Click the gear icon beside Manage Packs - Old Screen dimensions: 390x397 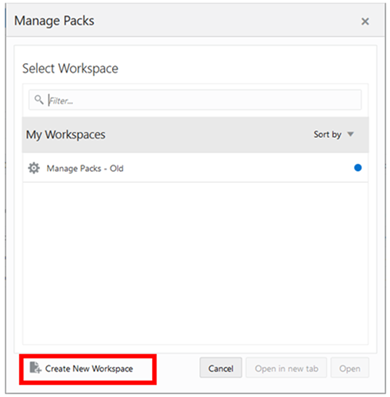point(34,168)
